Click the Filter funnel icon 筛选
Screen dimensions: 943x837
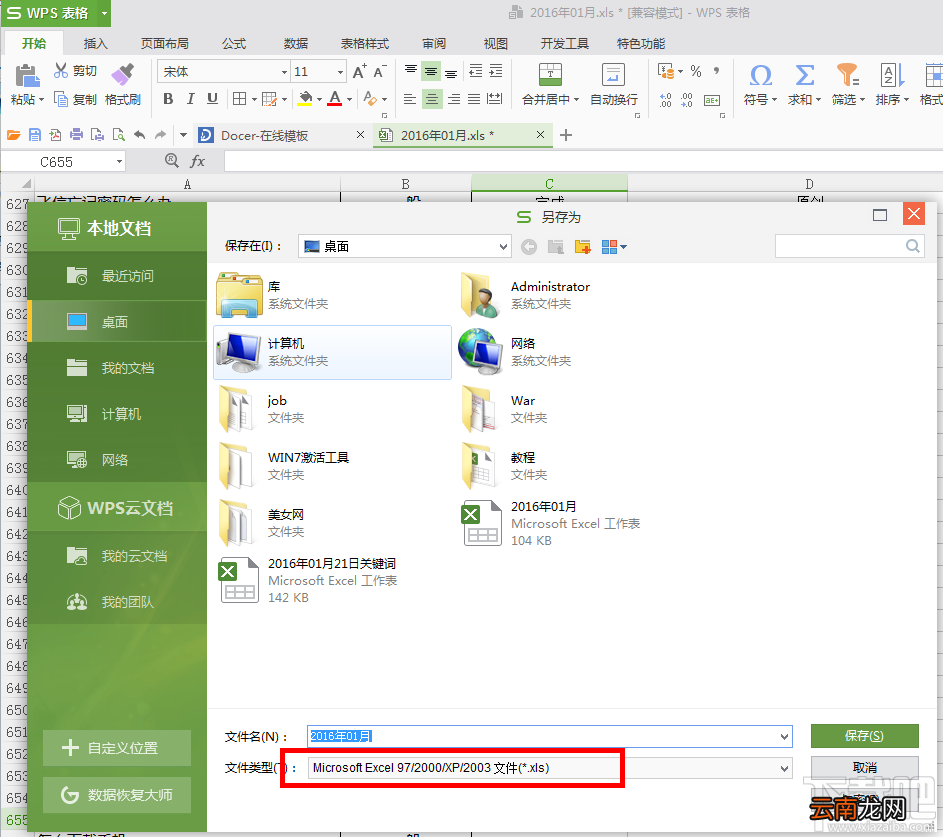848,75
